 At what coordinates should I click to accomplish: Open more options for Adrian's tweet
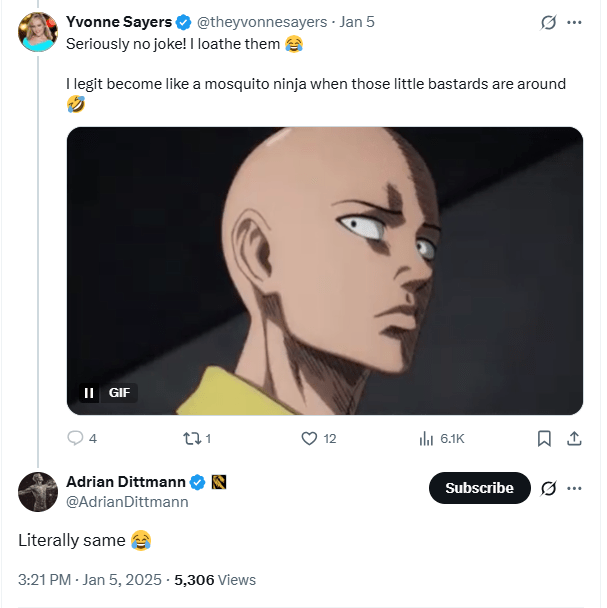click(x=574, y=488)
